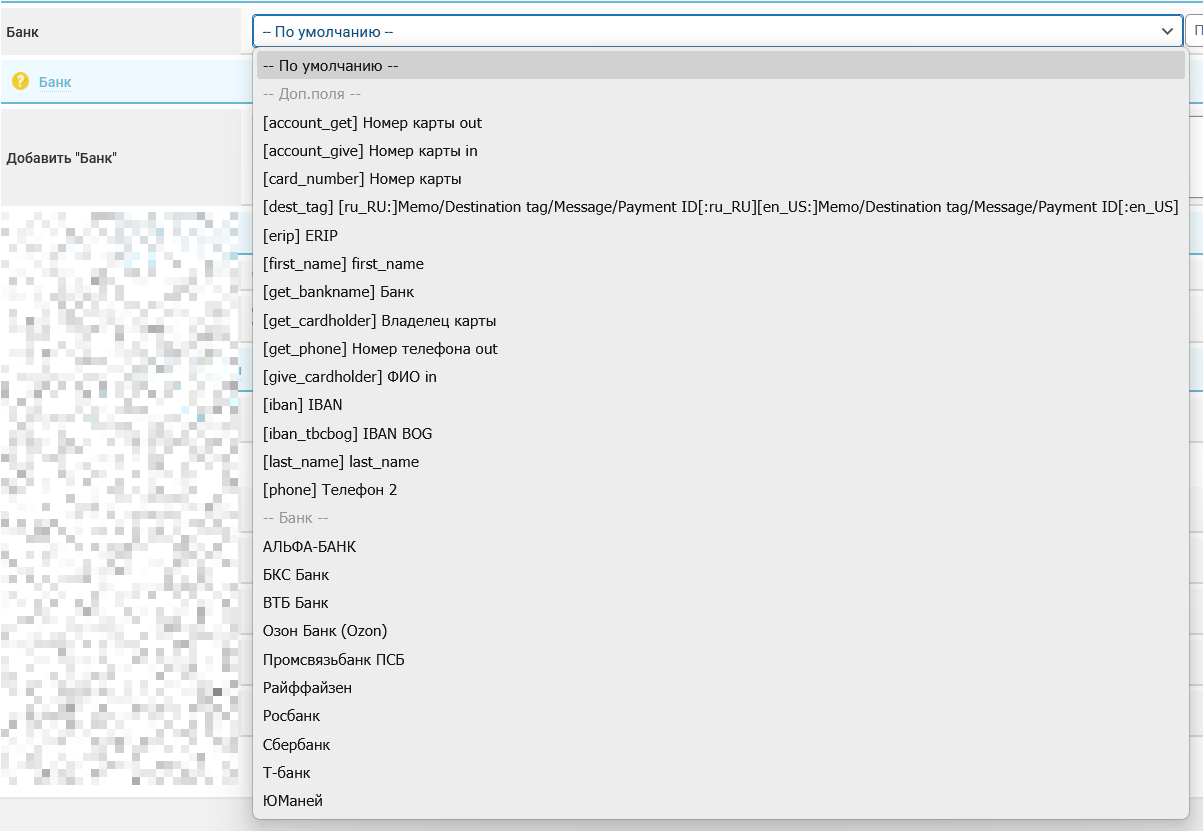Viewport: 1203px width, 831px height.
Task: Select '[iban_tbcbog] IBAN BOG' option
Action: point(347,433)
